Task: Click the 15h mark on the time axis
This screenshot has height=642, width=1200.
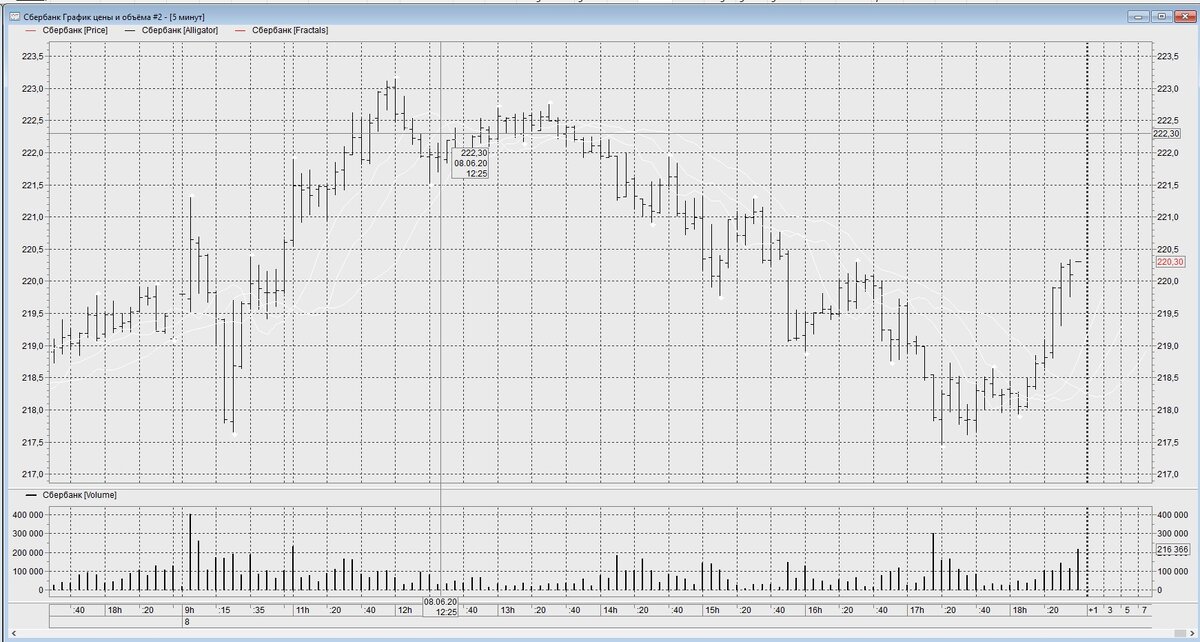Action: pos(712,610)
